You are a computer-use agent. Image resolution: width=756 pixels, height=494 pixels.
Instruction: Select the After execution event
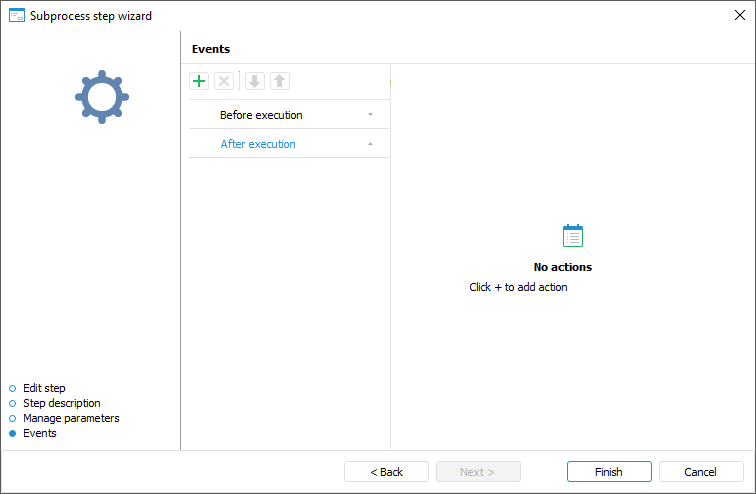(x=258, y=144)
